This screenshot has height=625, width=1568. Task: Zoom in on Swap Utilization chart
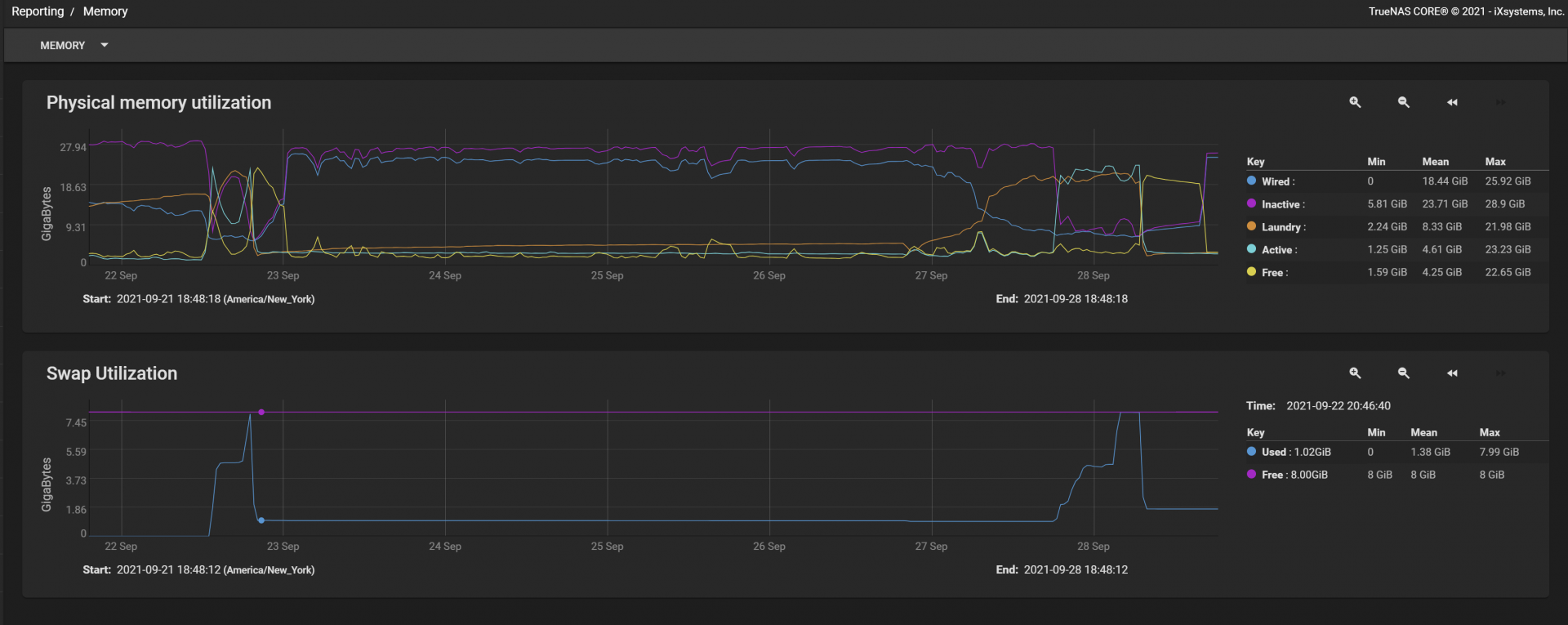[1355, 373]
